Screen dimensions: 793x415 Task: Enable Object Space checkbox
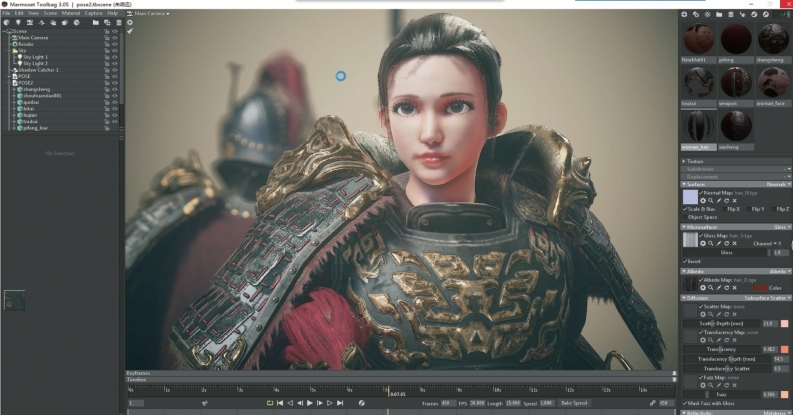[686, 217]
